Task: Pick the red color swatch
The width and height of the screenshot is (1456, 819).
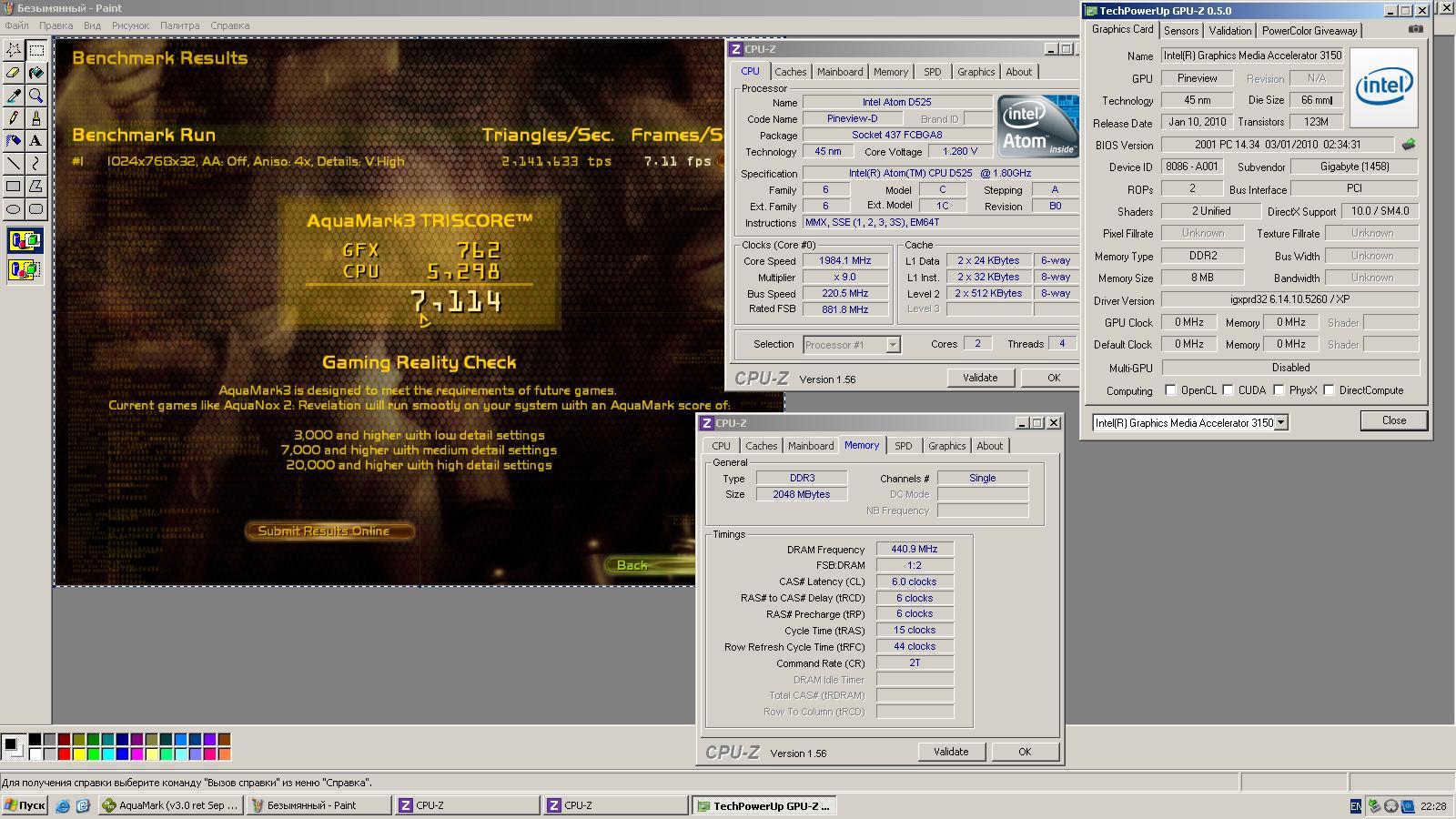Action: [64, 753]
